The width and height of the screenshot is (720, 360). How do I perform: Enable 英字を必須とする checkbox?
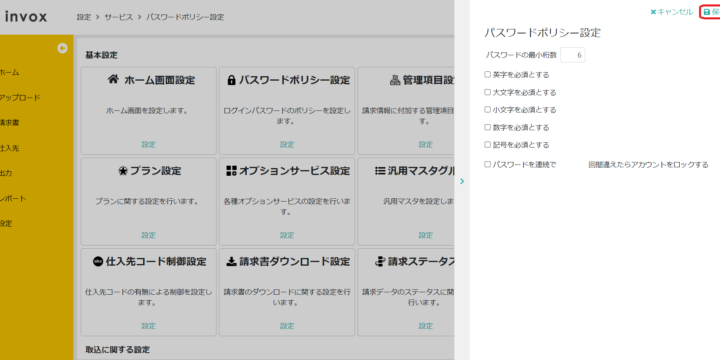(488, 74)
